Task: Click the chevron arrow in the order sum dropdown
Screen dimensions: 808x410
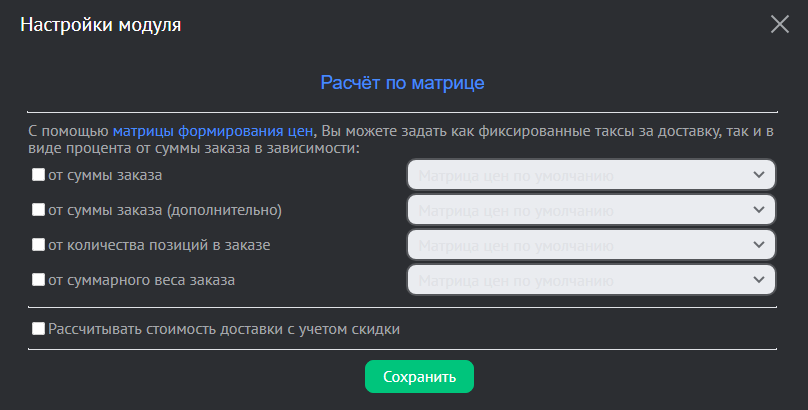Action: (x=757, y=176)
